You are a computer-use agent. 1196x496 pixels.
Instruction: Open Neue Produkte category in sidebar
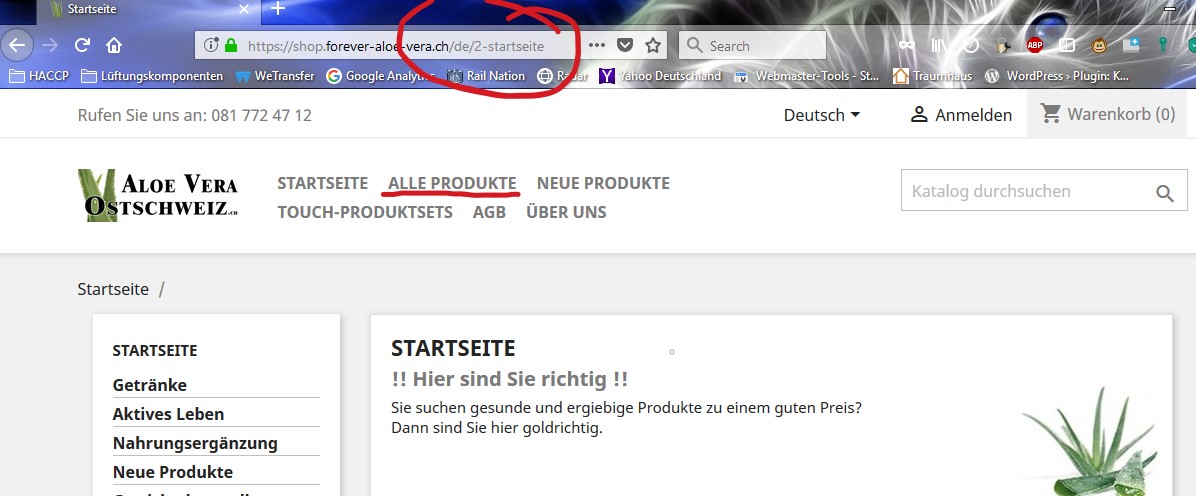click(173, 472)
